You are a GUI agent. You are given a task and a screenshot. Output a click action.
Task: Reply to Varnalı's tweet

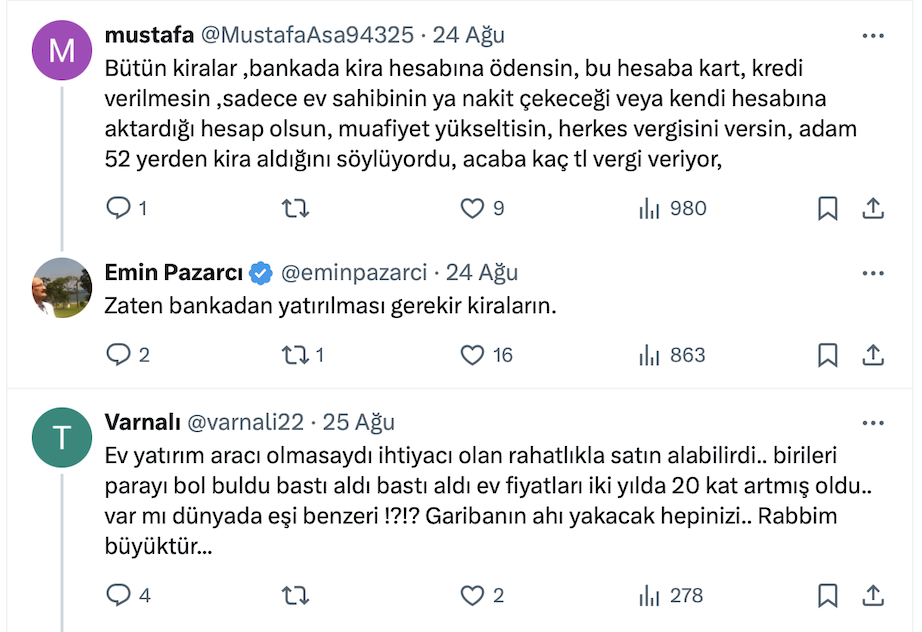[119, 595]
